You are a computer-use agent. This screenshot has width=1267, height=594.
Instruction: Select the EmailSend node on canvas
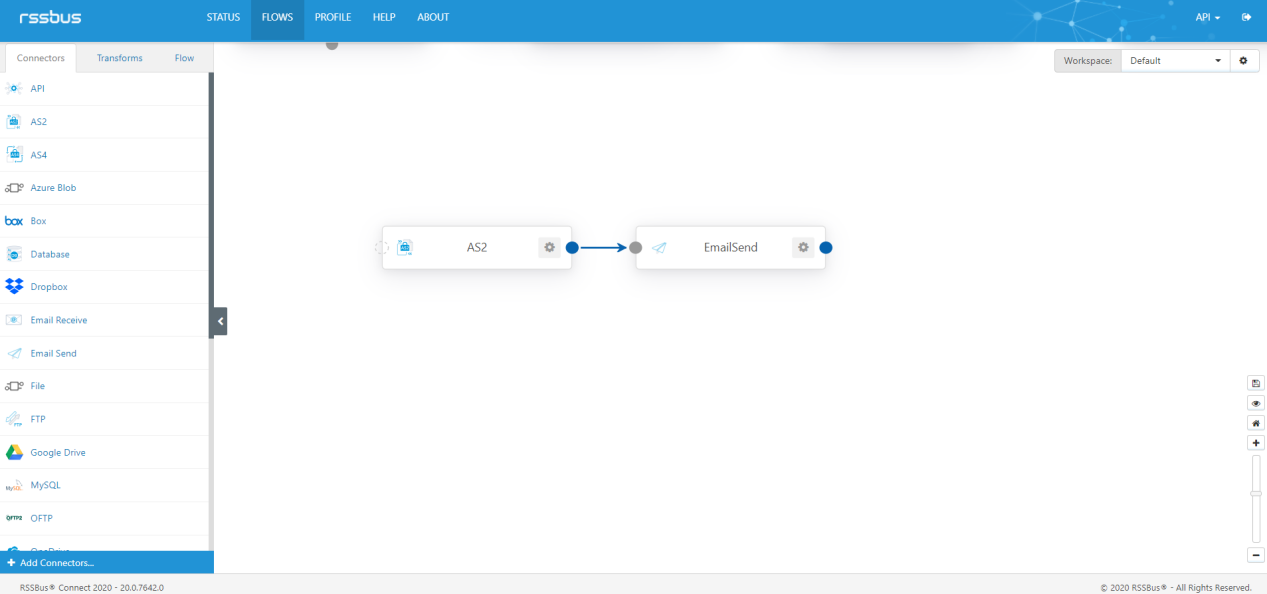[731, 247]
